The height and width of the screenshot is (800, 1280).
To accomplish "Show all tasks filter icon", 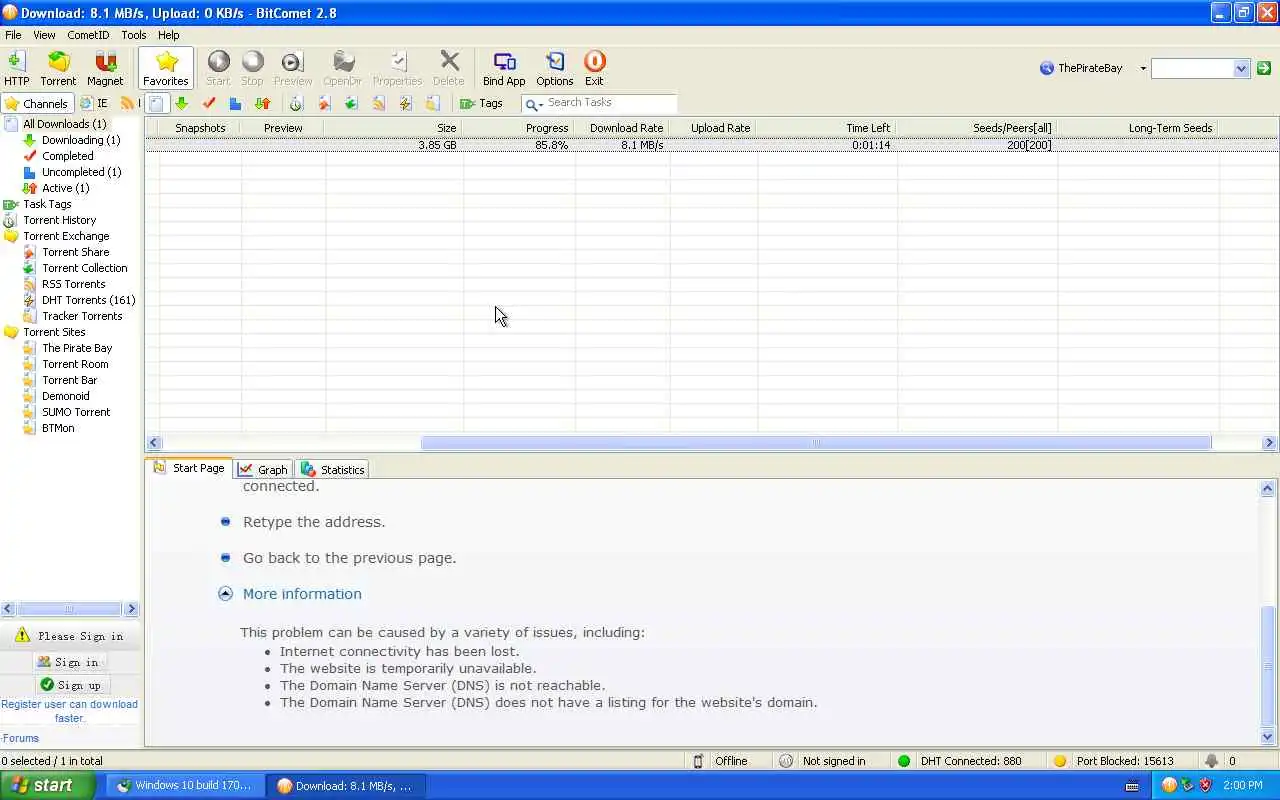I will click(157, 103).
